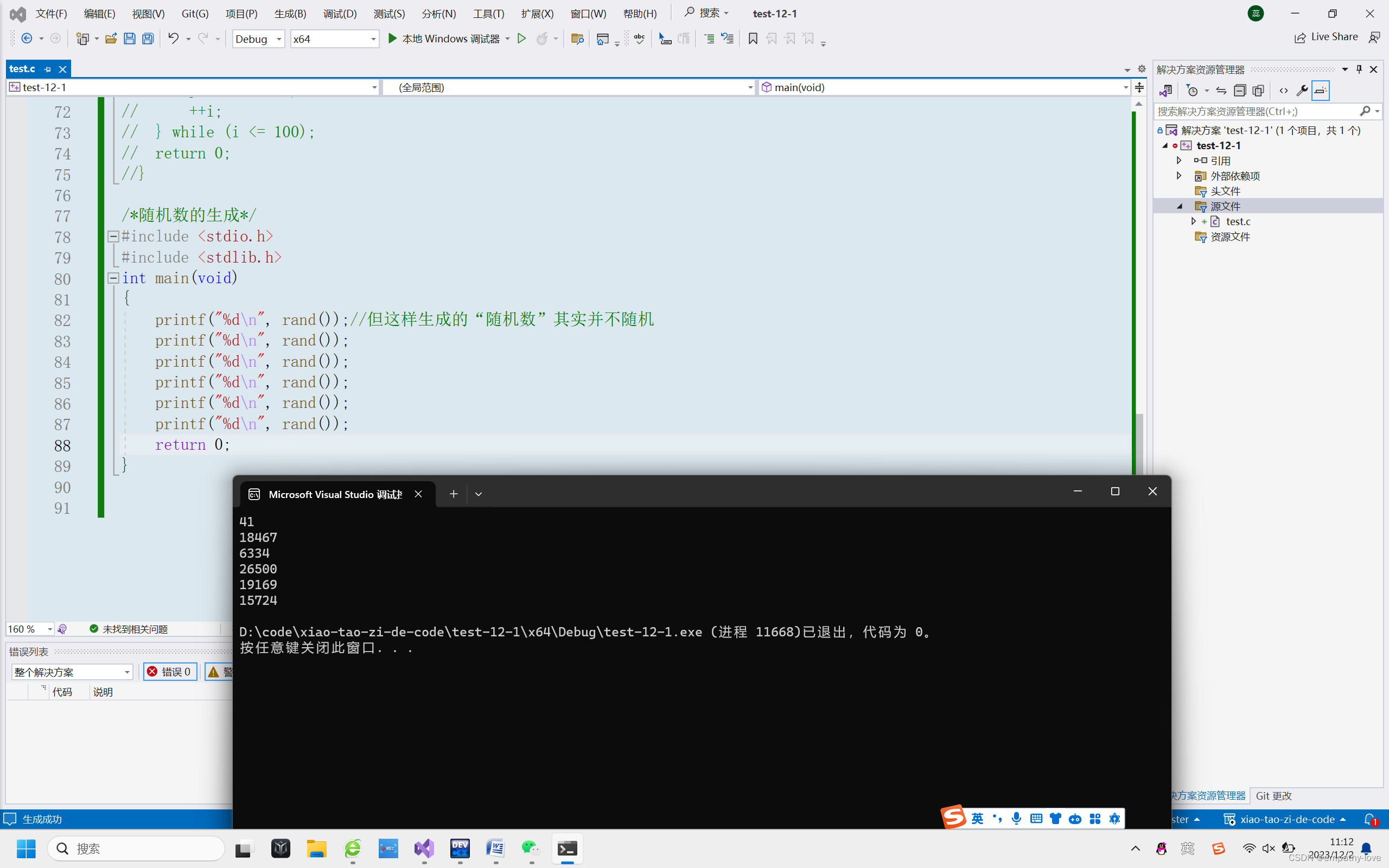Toggle the pin on the test.c tab
Image resolution: width=1389 pixels, height=868 pixels.
48,69
